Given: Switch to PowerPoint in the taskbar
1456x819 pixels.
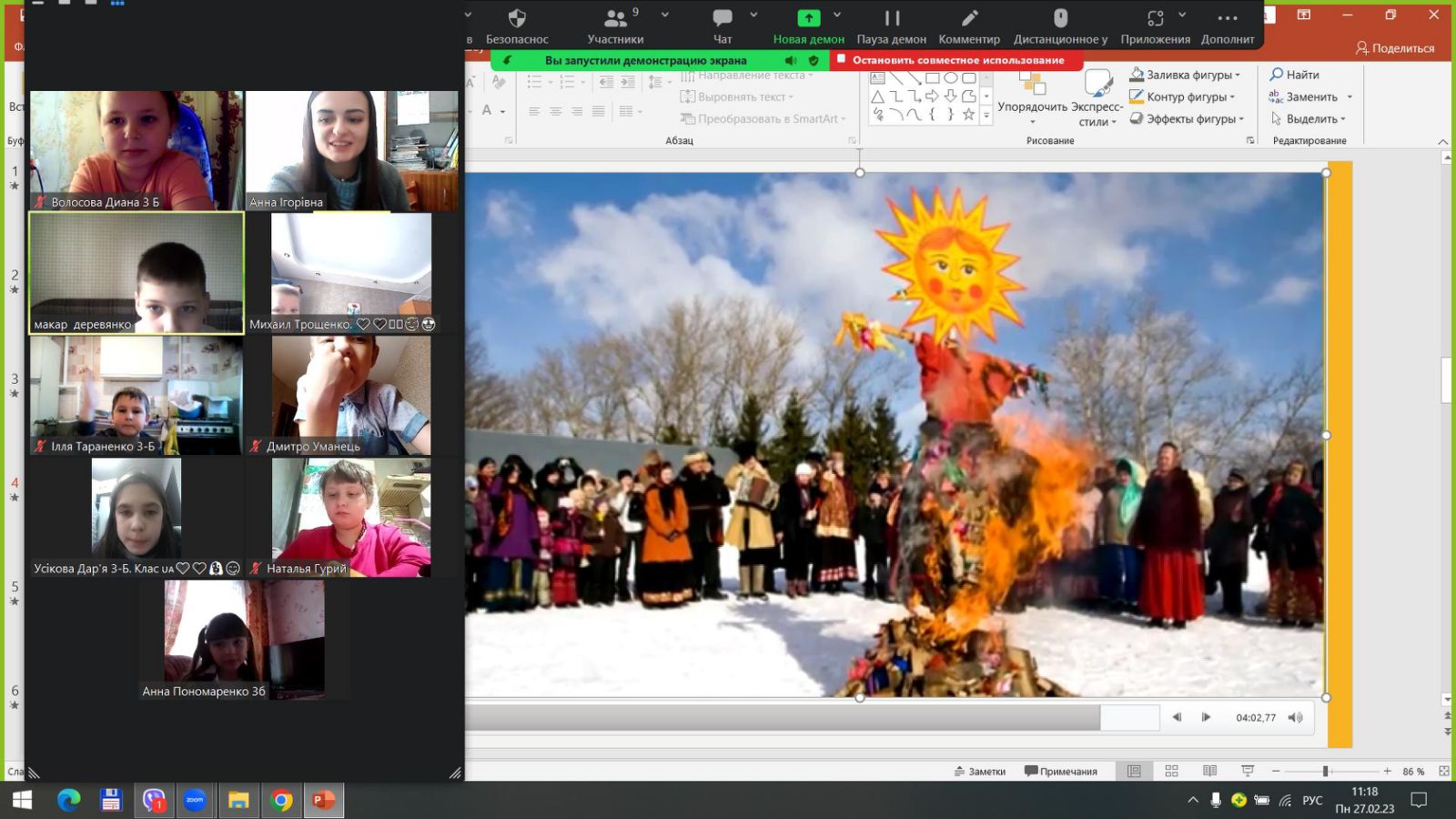Looking at the screenshot, I should (x=324, y=800).
